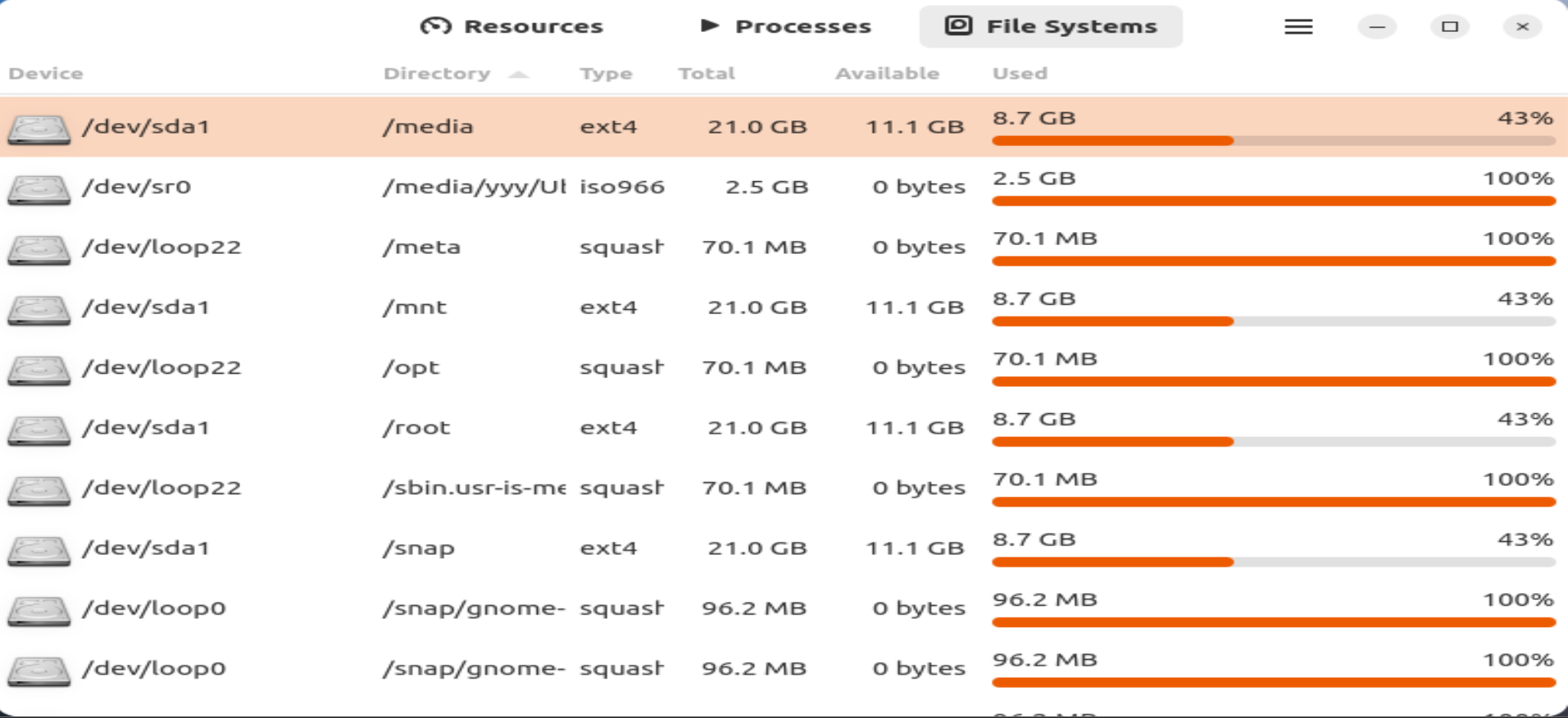Screen dimensions: 1568x718
Task: Click the iso966 type cell
Action: point(621,187)
